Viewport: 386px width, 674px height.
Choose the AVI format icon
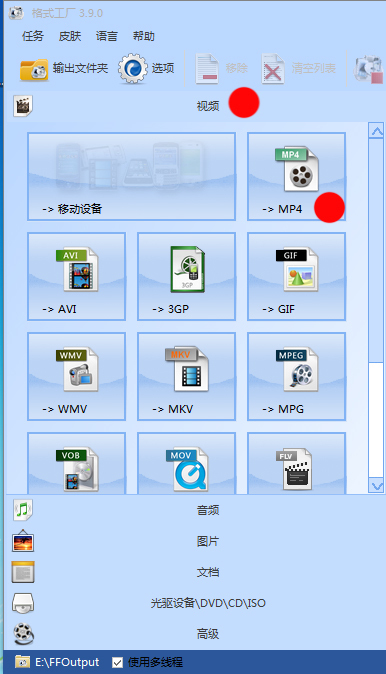(x=77, y=269)
